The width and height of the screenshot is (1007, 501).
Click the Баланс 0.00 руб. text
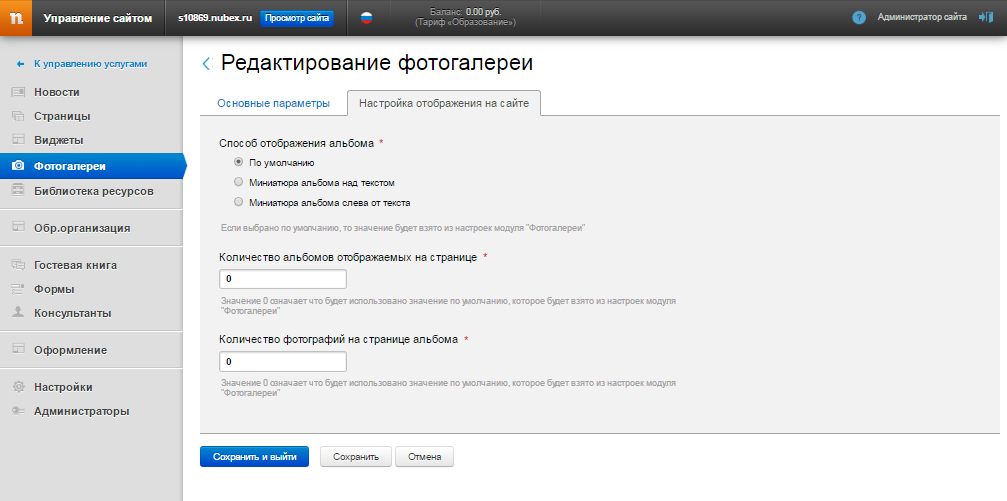pos(465,12)
